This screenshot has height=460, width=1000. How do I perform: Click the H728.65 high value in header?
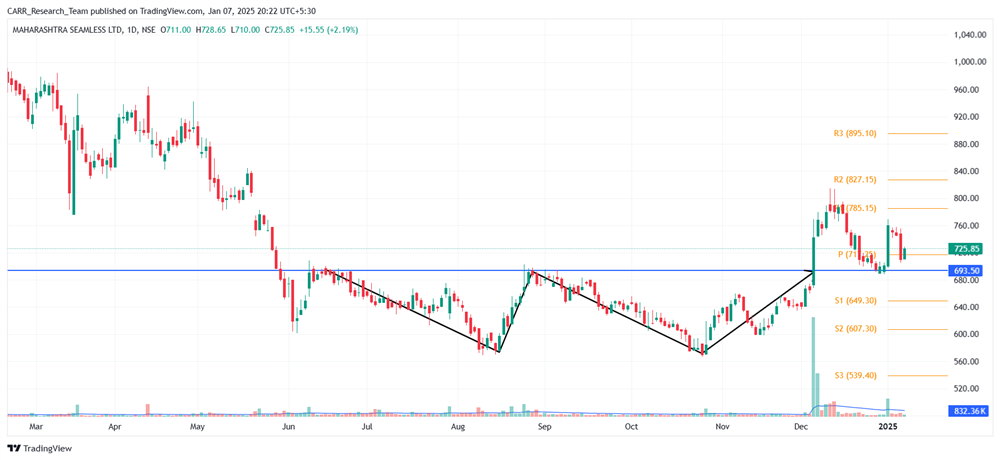tap(209, 29)
